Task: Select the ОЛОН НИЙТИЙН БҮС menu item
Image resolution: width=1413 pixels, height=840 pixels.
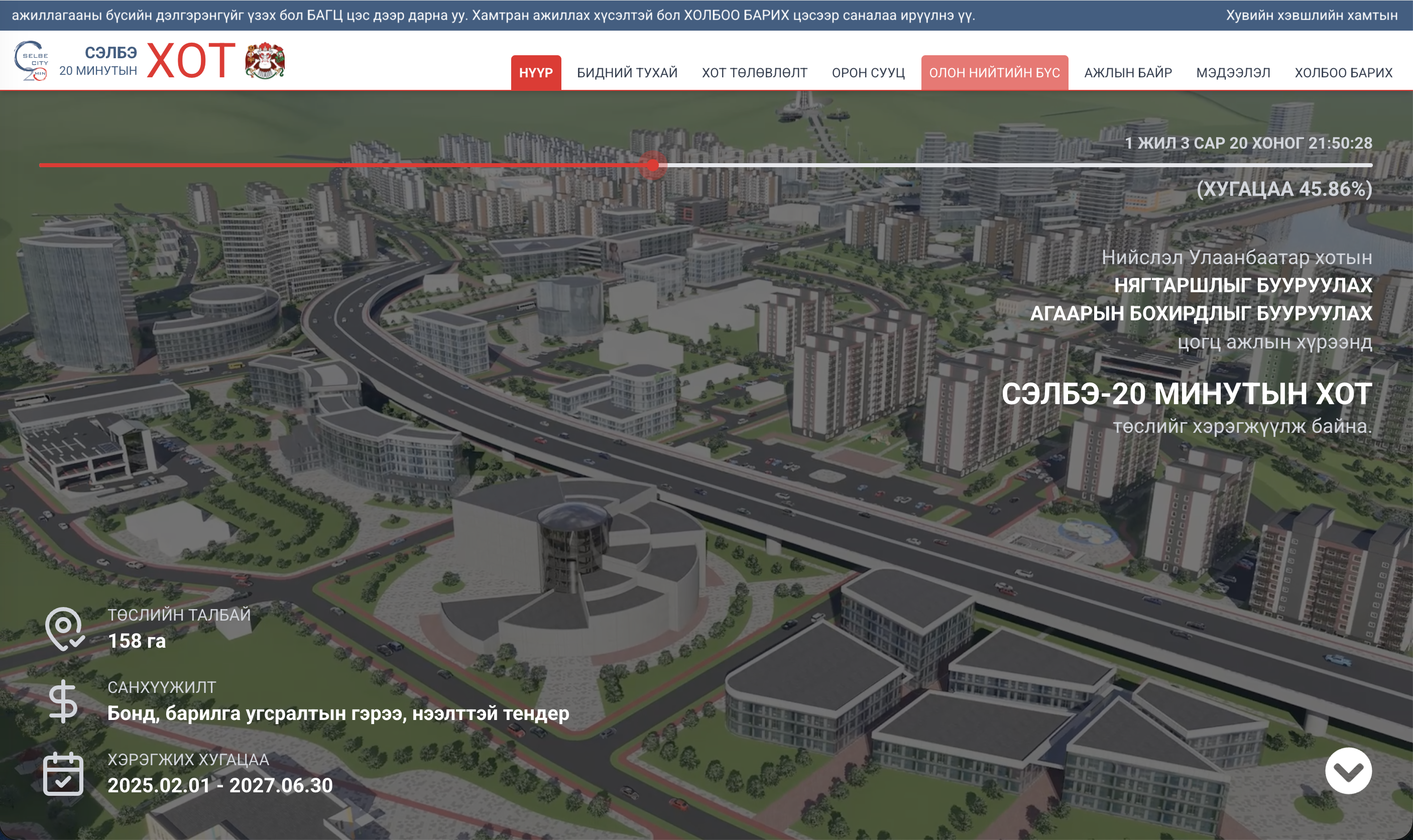Action: pyautogui.click(x=994, y=72)
